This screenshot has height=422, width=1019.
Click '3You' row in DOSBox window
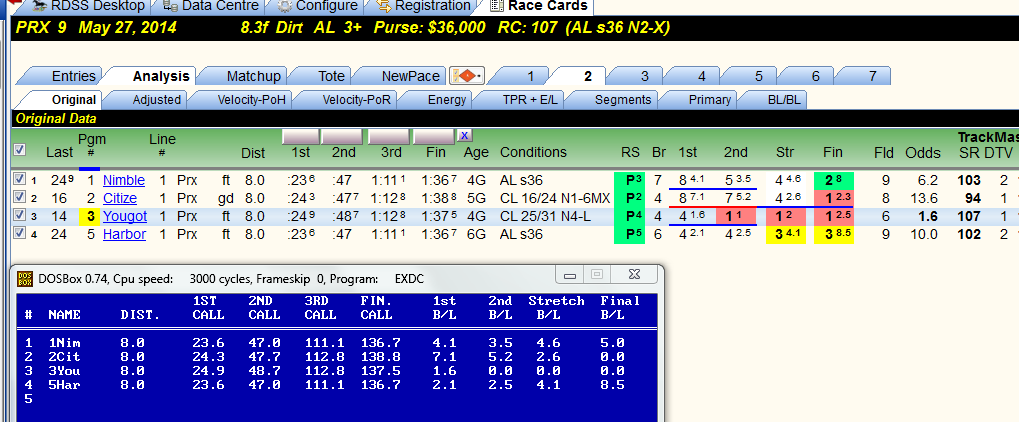point(325,372)
